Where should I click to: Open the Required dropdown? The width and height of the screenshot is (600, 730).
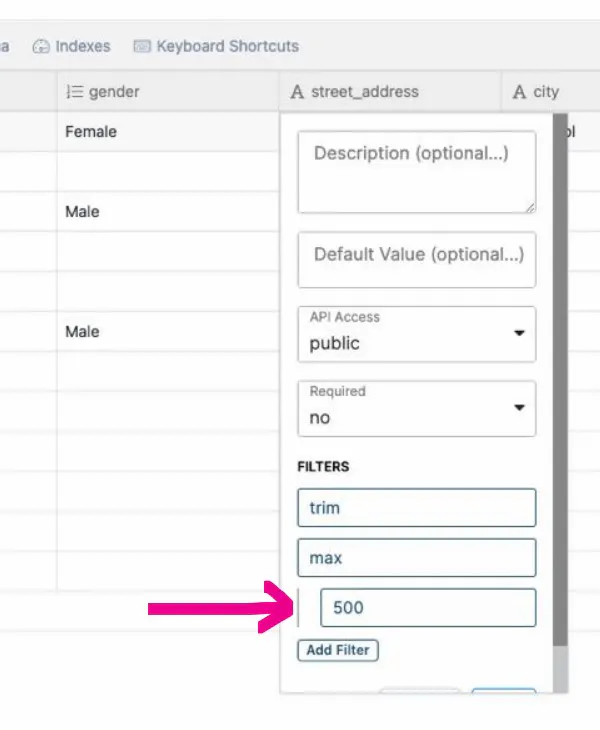click(x=417, y=408)
